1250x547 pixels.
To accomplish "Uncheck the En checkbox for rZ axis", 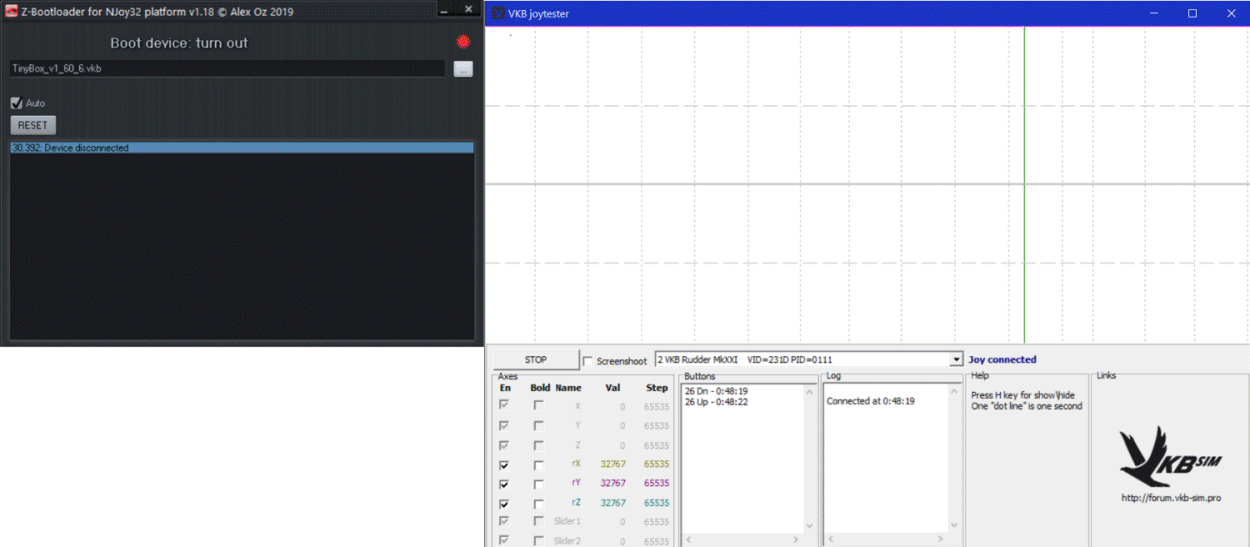I will pos(504,503).
